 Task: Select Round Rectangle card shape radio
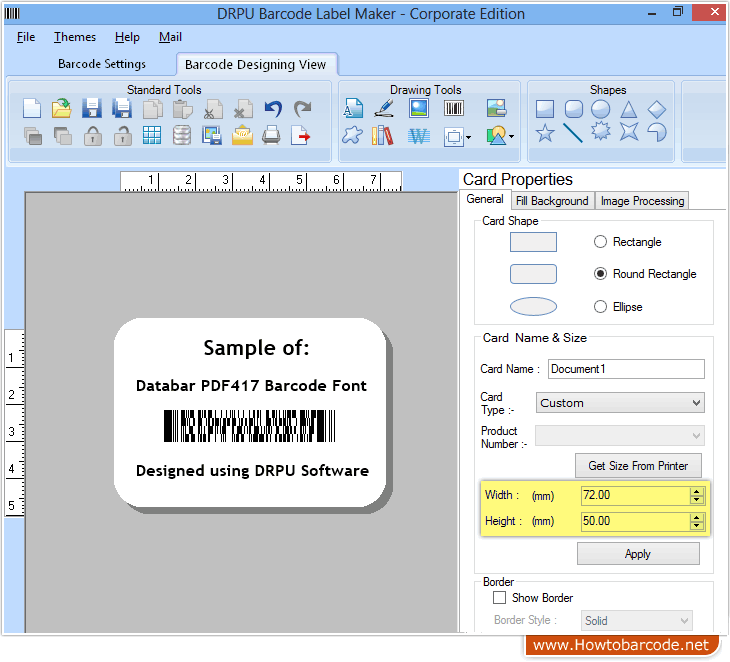pyautogui.click(x=600, y=274)
